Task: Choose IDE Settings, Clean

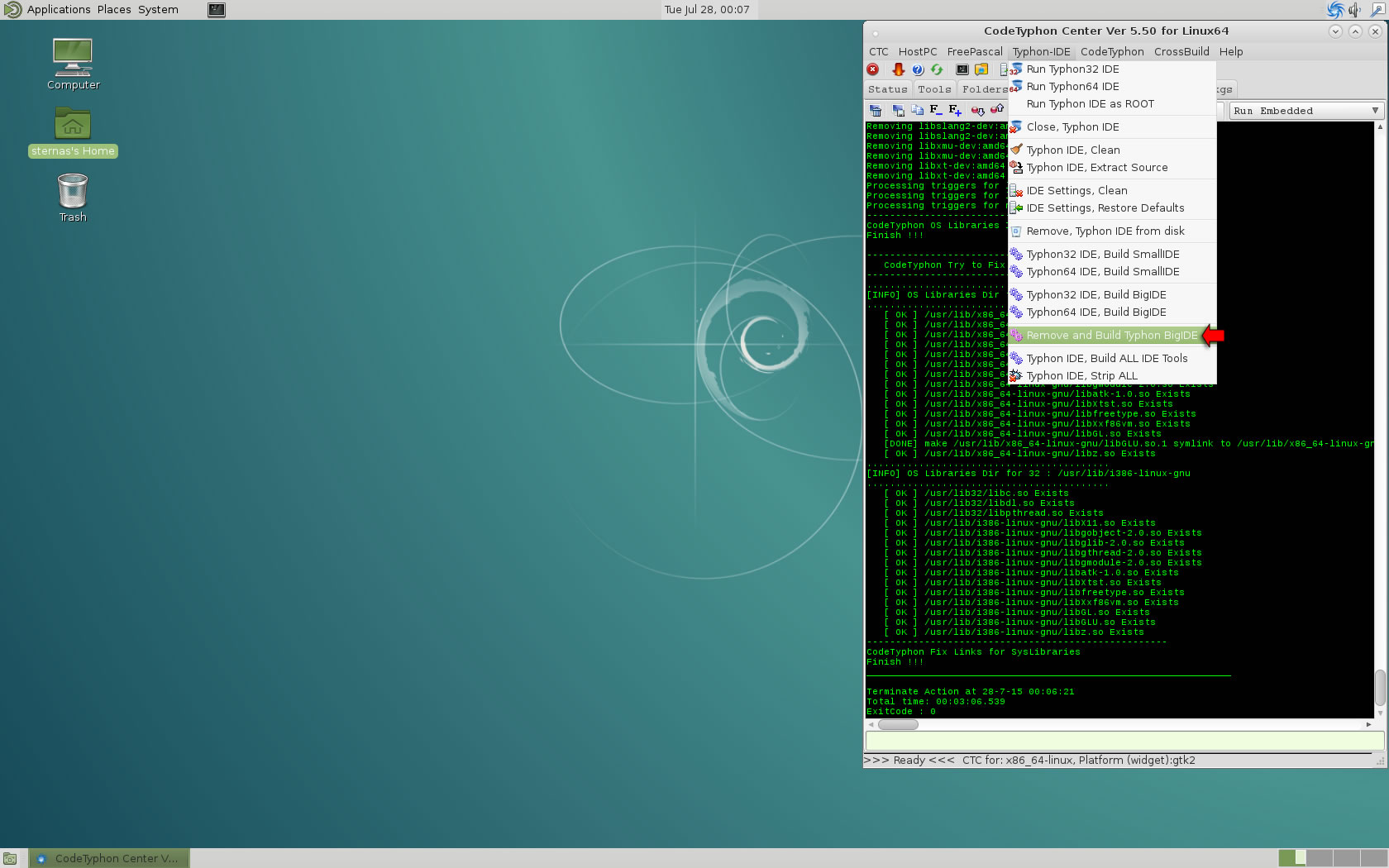Action: point(1112,191)
